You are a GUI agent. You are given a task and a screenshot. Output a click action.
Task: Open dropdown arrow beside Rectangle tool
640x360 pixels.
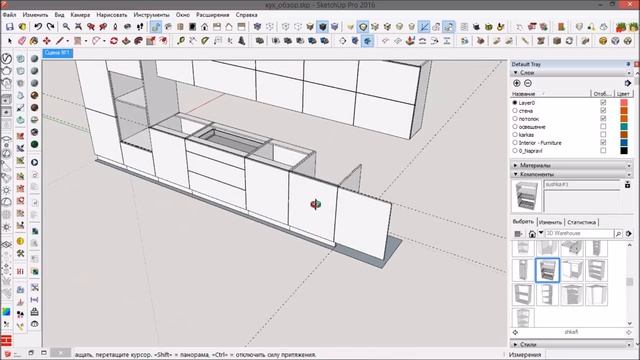86,41
